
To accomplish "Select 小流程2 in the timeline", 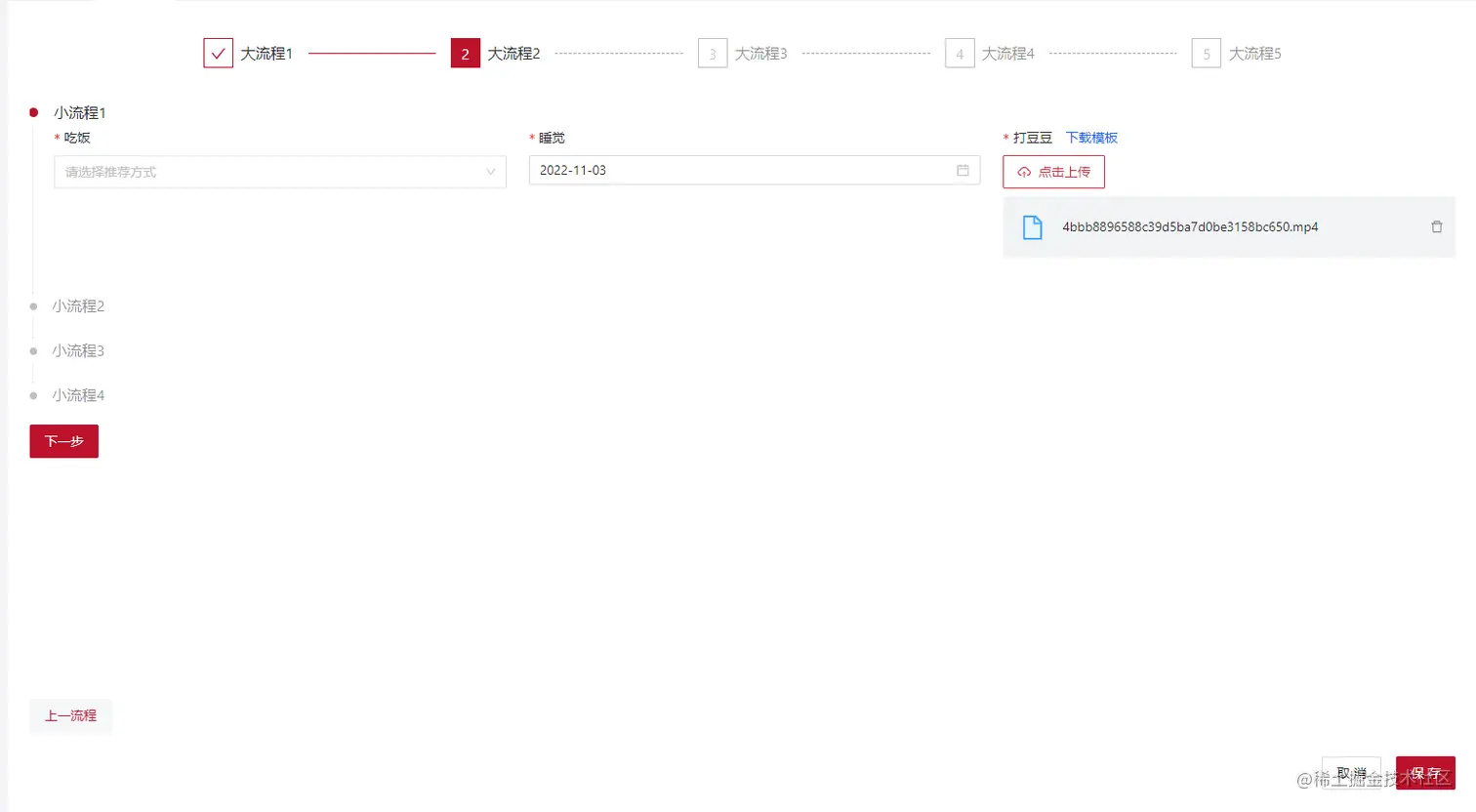I will 78,306.
